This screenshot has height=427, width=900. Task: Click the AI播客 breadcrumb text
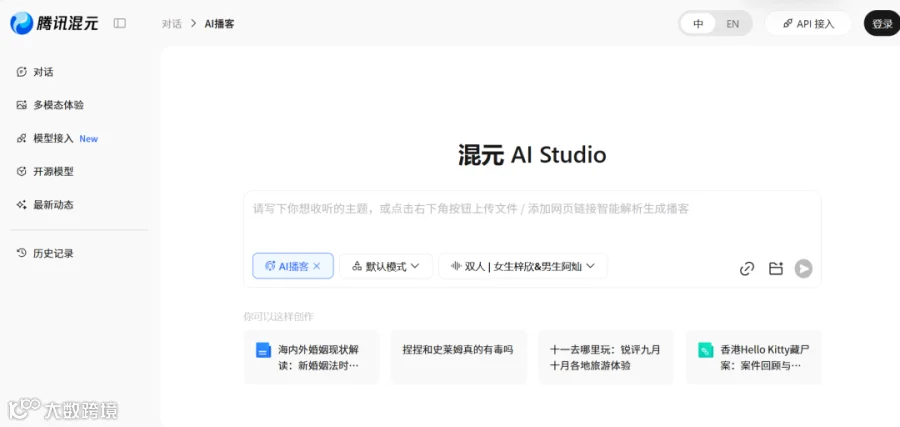coord(219,24)
